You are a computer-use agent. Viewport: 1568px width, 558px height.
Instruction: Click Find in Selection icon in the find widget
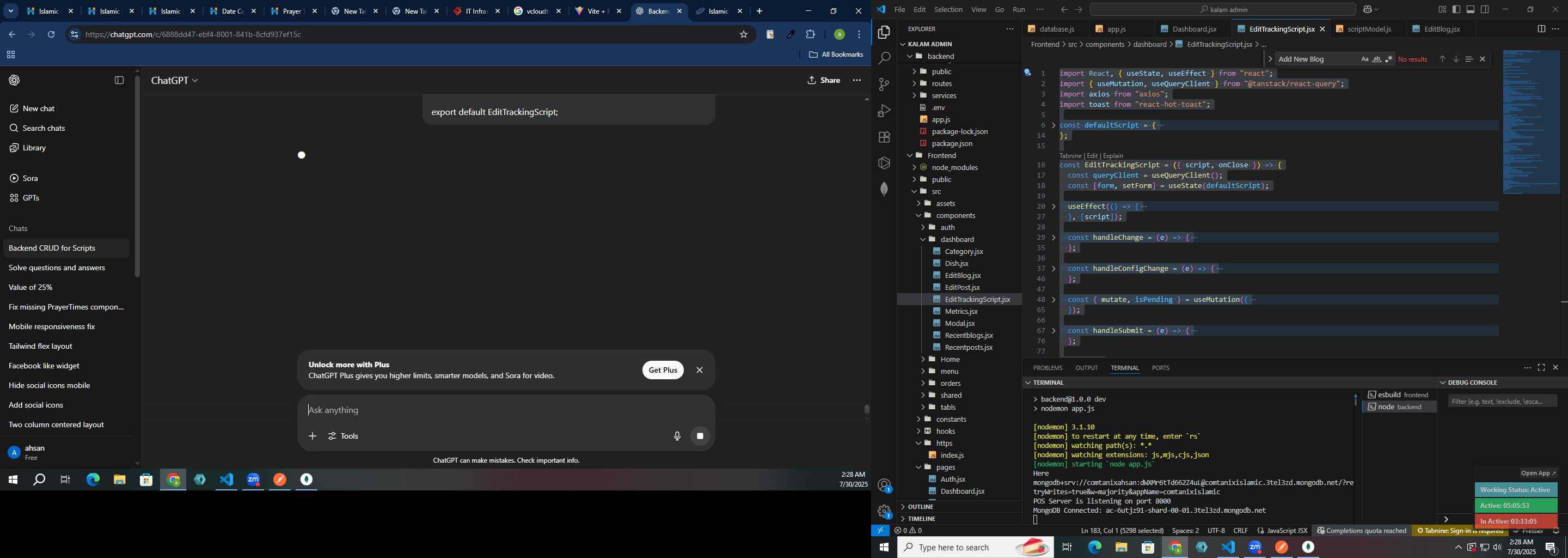1469,59
